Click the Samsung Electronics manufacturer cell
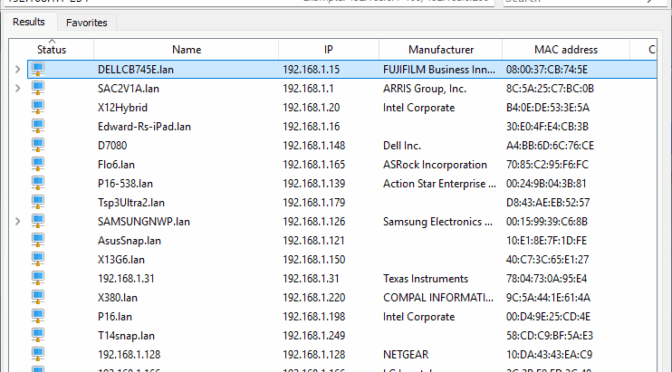The image size is (672, 372). (438, 222)
